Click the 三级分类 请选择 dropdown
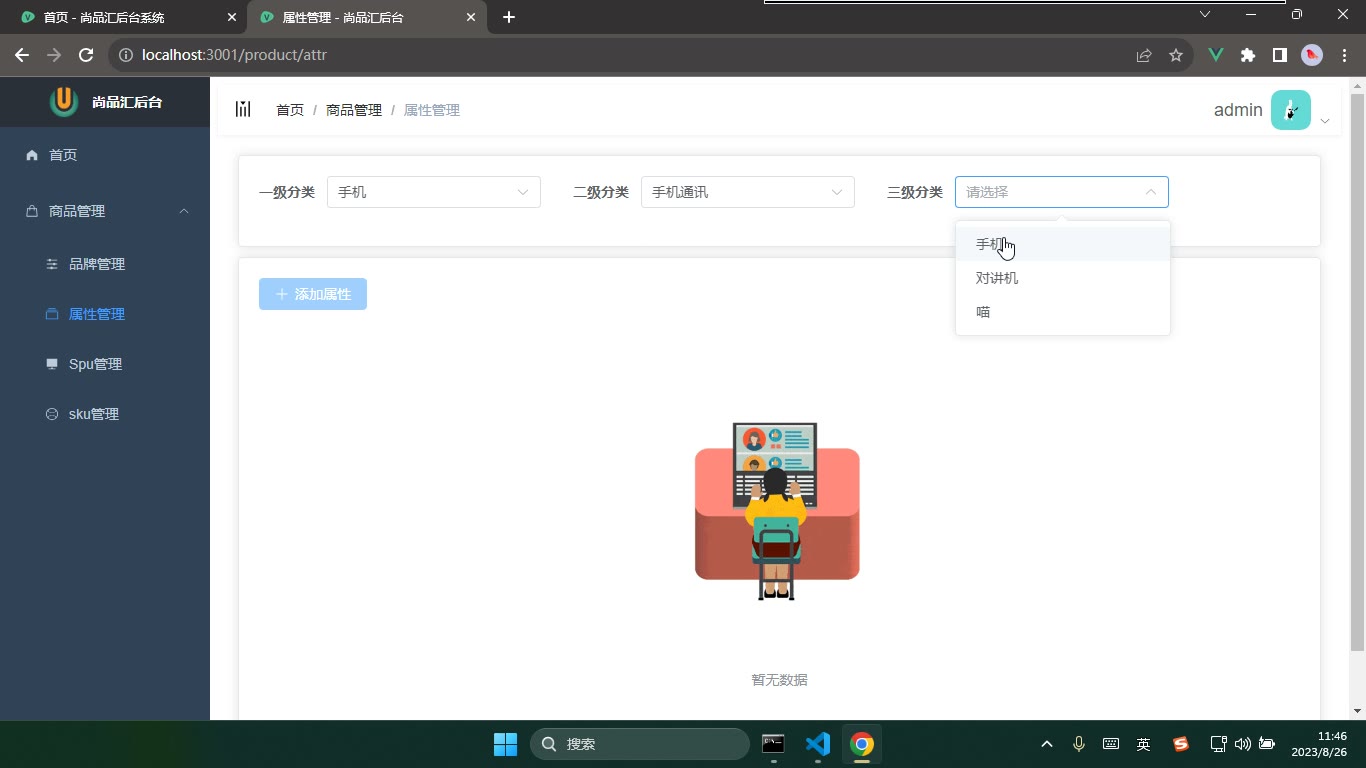This screenshot has width=1366, height=768. 1062,192
